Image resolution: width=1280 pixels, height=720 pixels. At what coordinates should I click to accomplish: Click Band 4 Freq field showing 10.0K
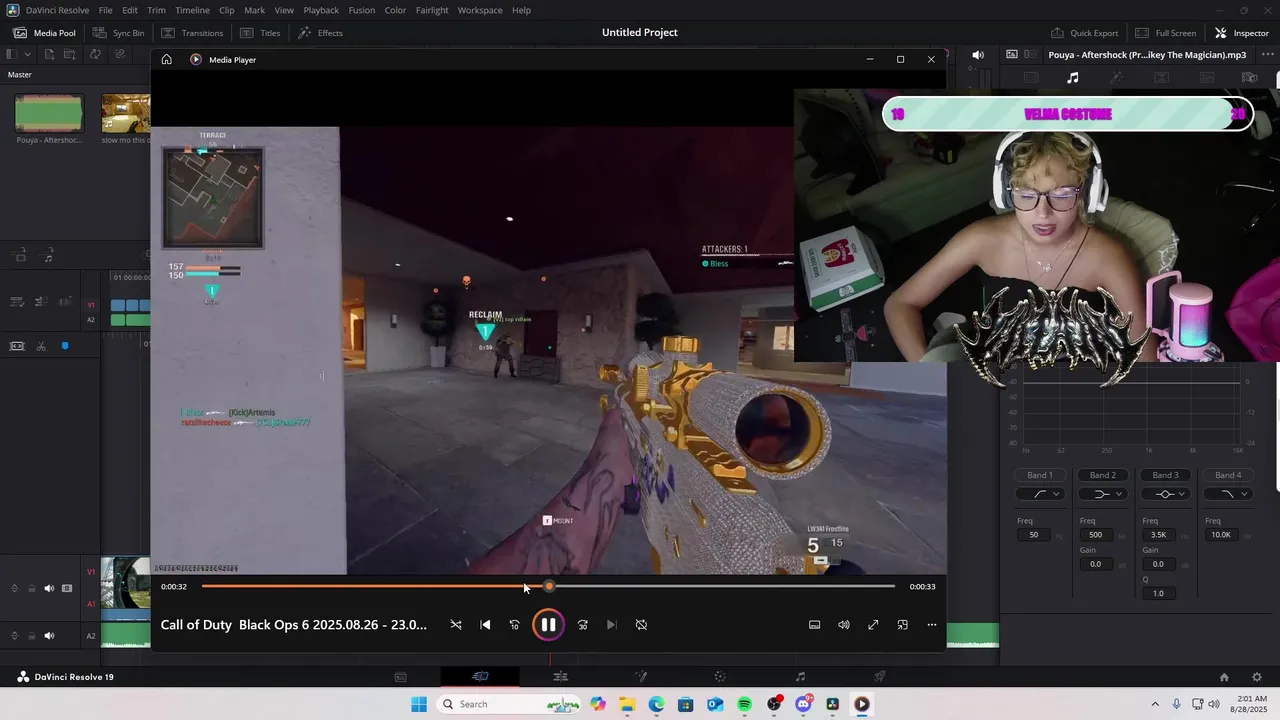(x=1221, y=535)
